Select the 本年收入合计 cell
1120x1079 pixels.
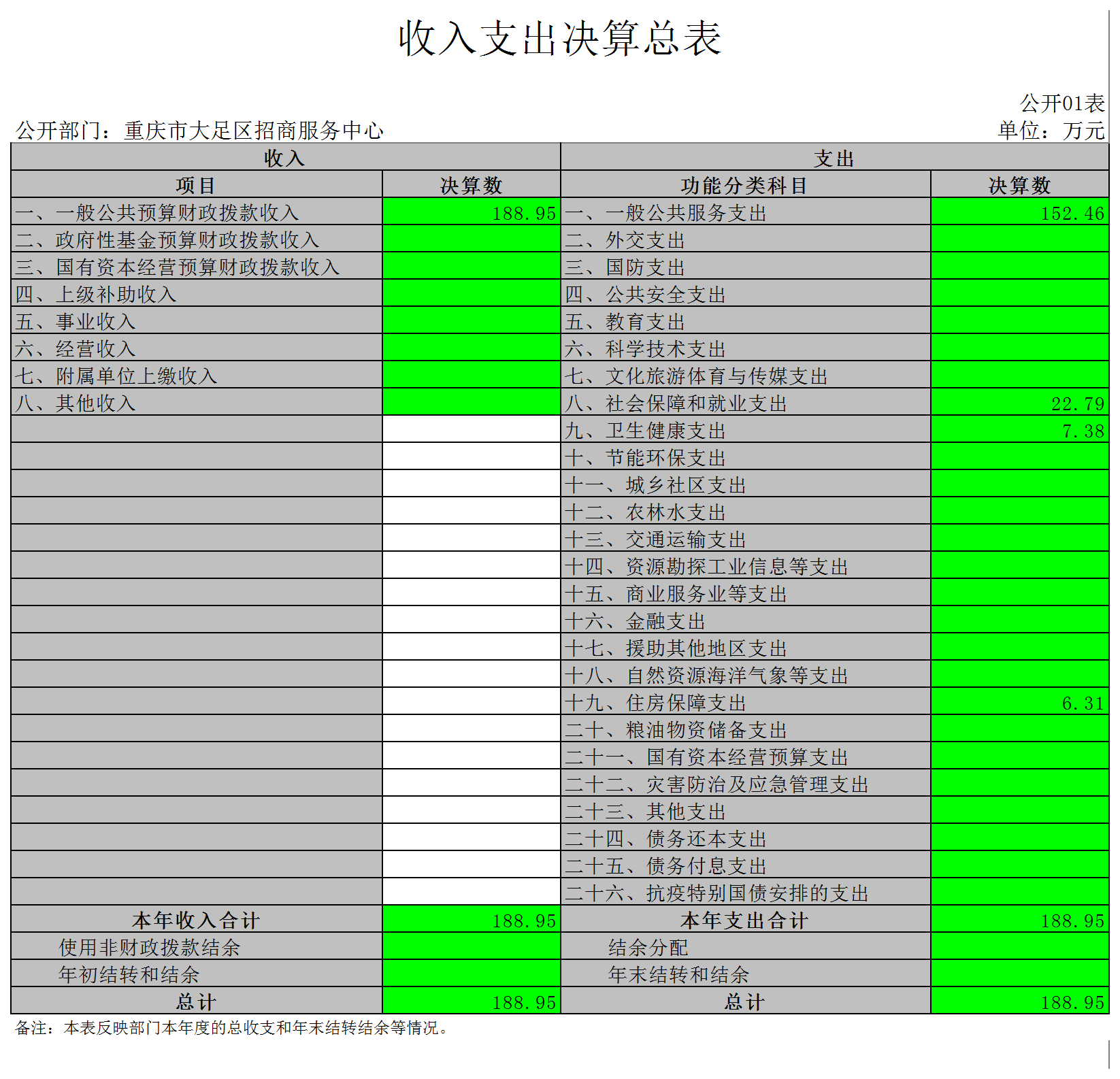click(197, 919)
